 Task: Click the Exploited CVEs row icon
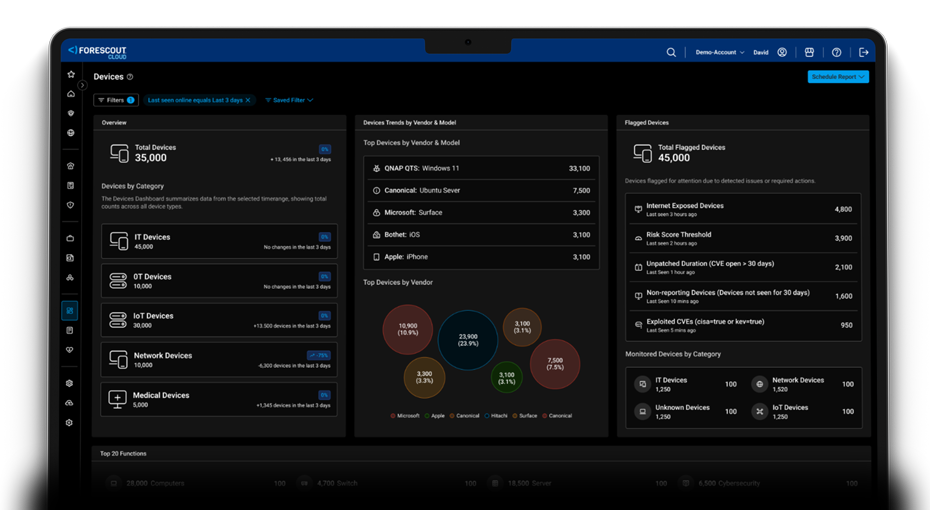click(638, 325)
